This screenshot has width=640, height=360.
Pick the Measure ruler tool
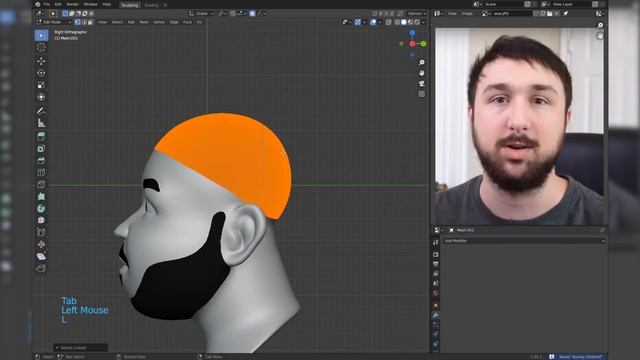(41, 123)
